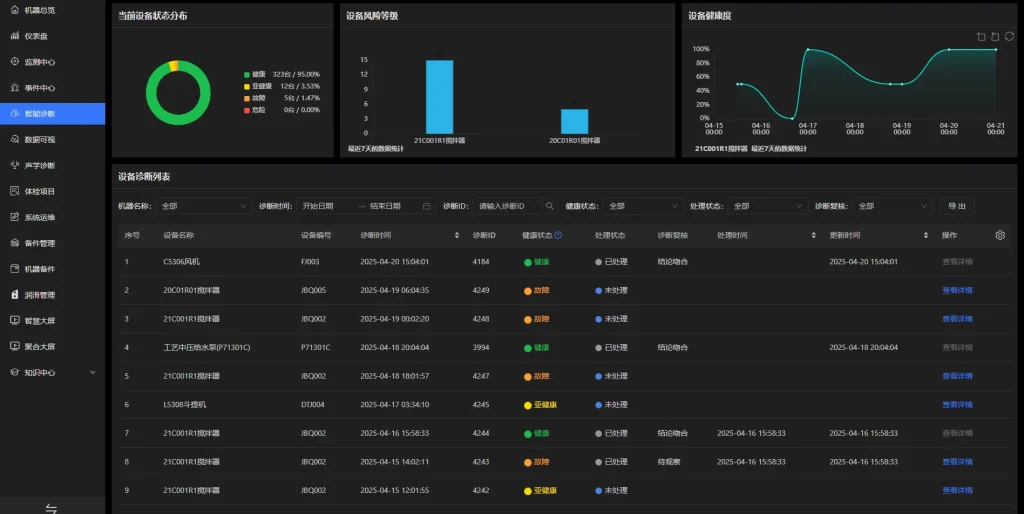The height and width of the screenshot is (514, 1024).
Task: Click the help icon beside 健康状态 header
Action: coord(558,236)
